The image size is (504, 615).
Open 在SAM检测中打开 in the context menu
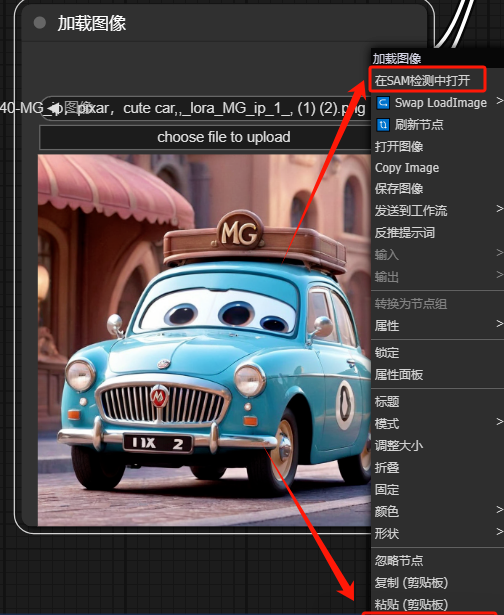tap(422, 81)
